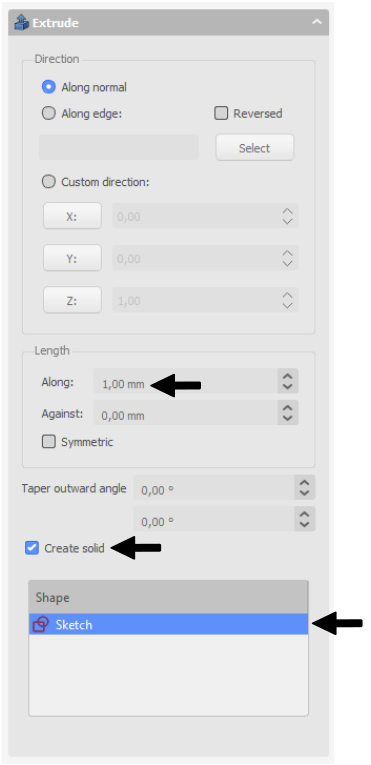This screenshot has width=371, height=765.
Task: Click into the Along length field
Action: (x=186, y=381)
